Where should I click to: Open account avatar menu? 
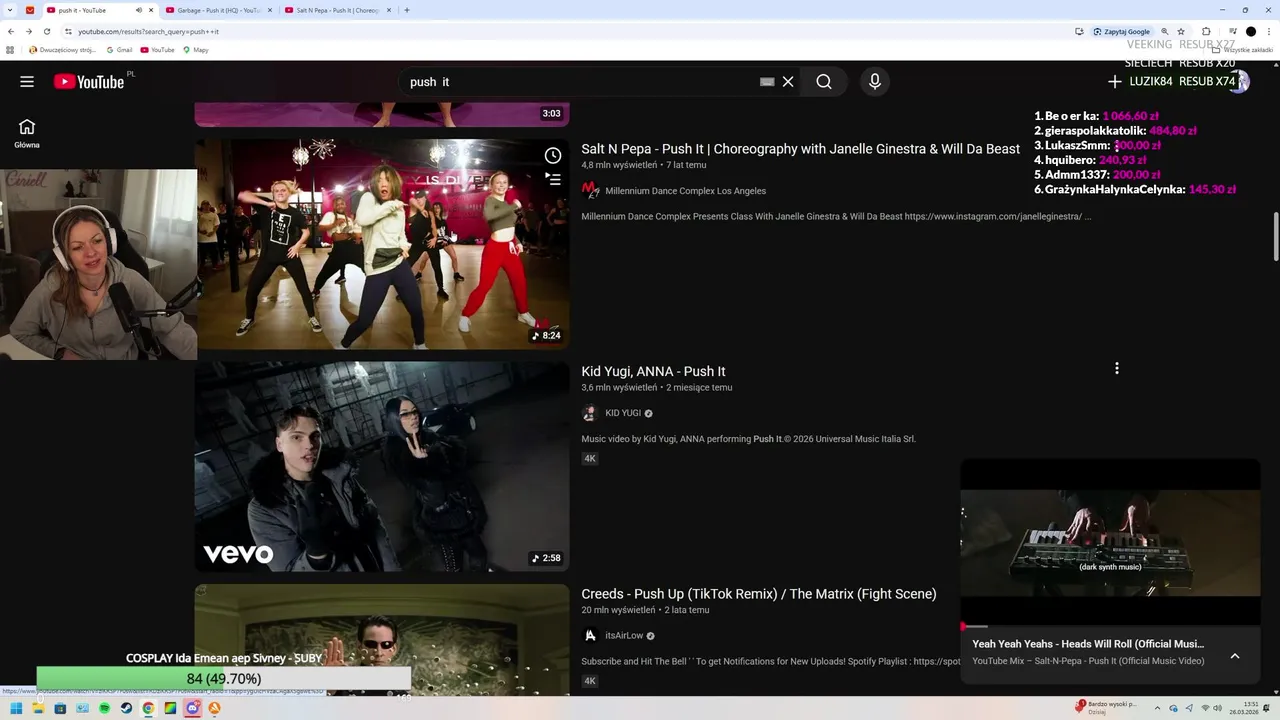click(x=1239, y=82)
